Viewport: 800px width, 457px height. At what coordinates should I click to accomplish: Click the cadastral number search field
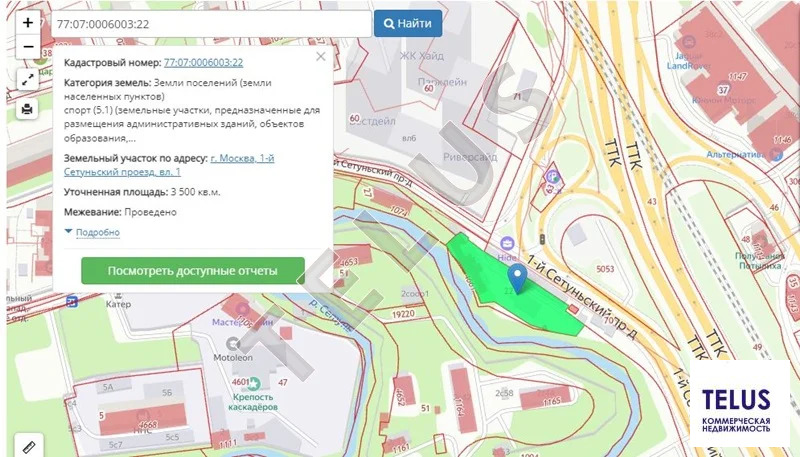tap(210, 23)
